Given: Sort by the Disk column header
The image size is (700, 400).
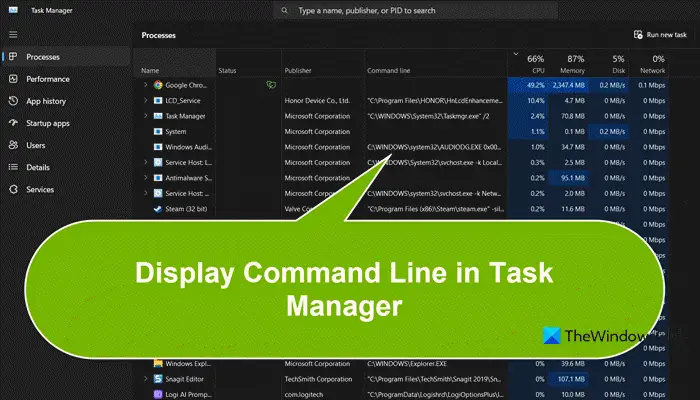Looking at the screenshot, I should [x=608, y=63].
